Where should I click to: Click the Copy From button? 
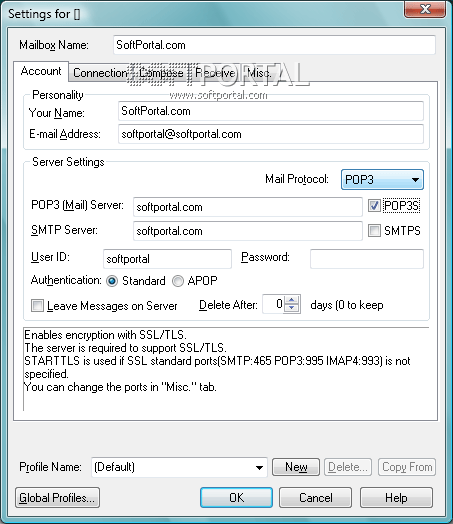[407, 467]
